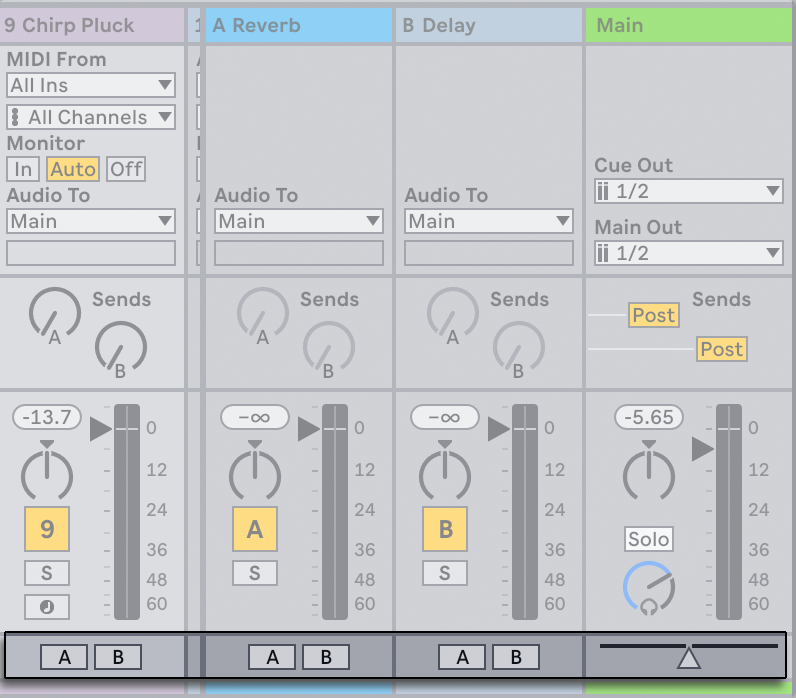
Task: Click the -13.7 volume value on Chirp Pluck
Action: pos(47,417)
